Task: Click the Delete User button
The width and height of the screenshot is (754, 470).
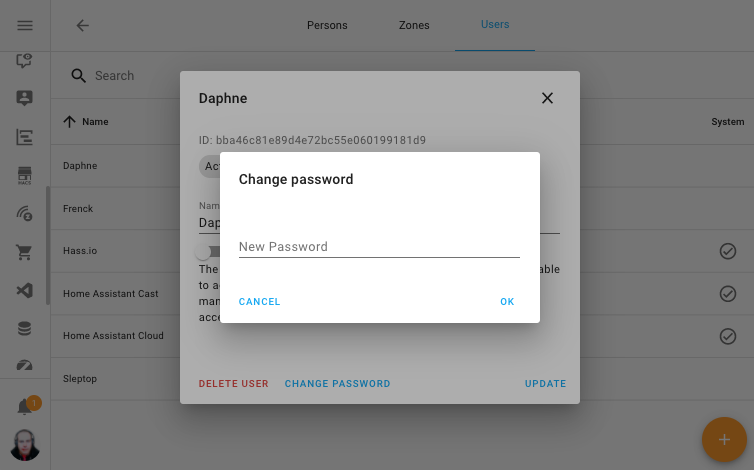Action: (234, 384)
